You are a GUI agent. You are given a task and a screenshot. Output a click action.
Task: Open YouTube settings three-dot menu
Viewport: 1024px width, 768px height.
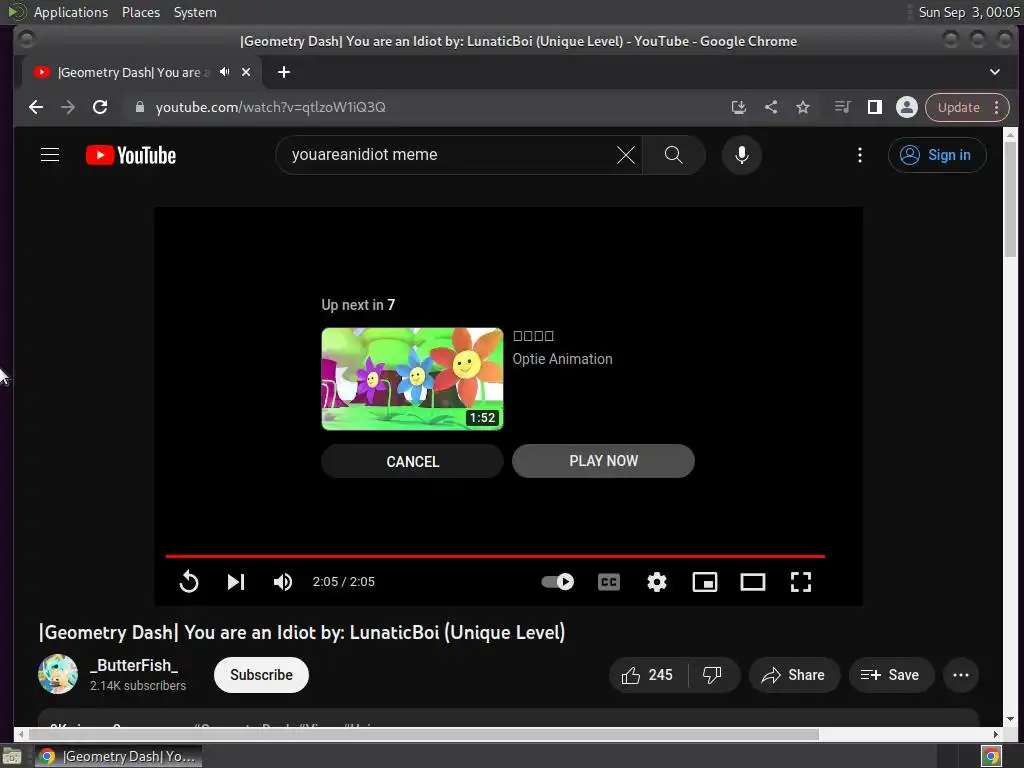pos(859,155)
